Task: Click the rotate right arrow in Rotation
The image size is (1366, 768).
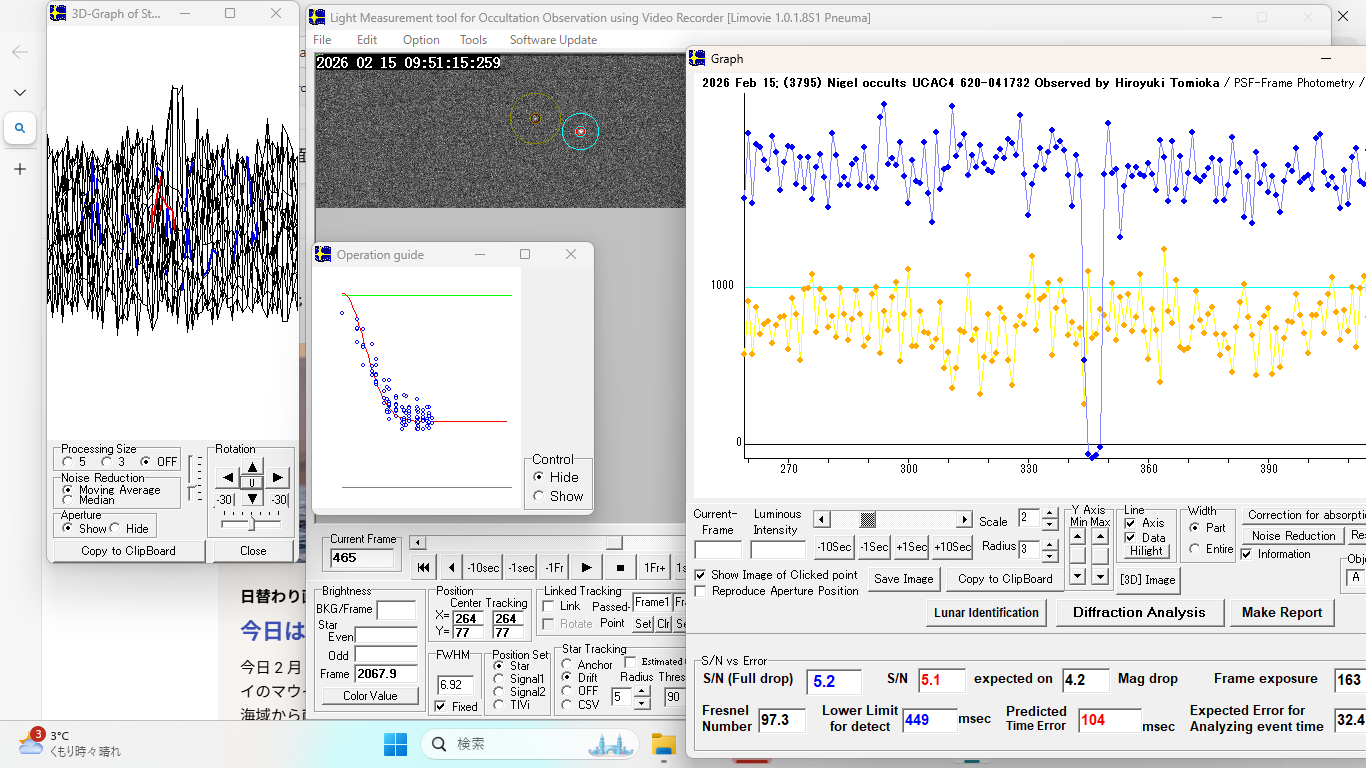Action: pyautogui.click(x=277, y=478)
